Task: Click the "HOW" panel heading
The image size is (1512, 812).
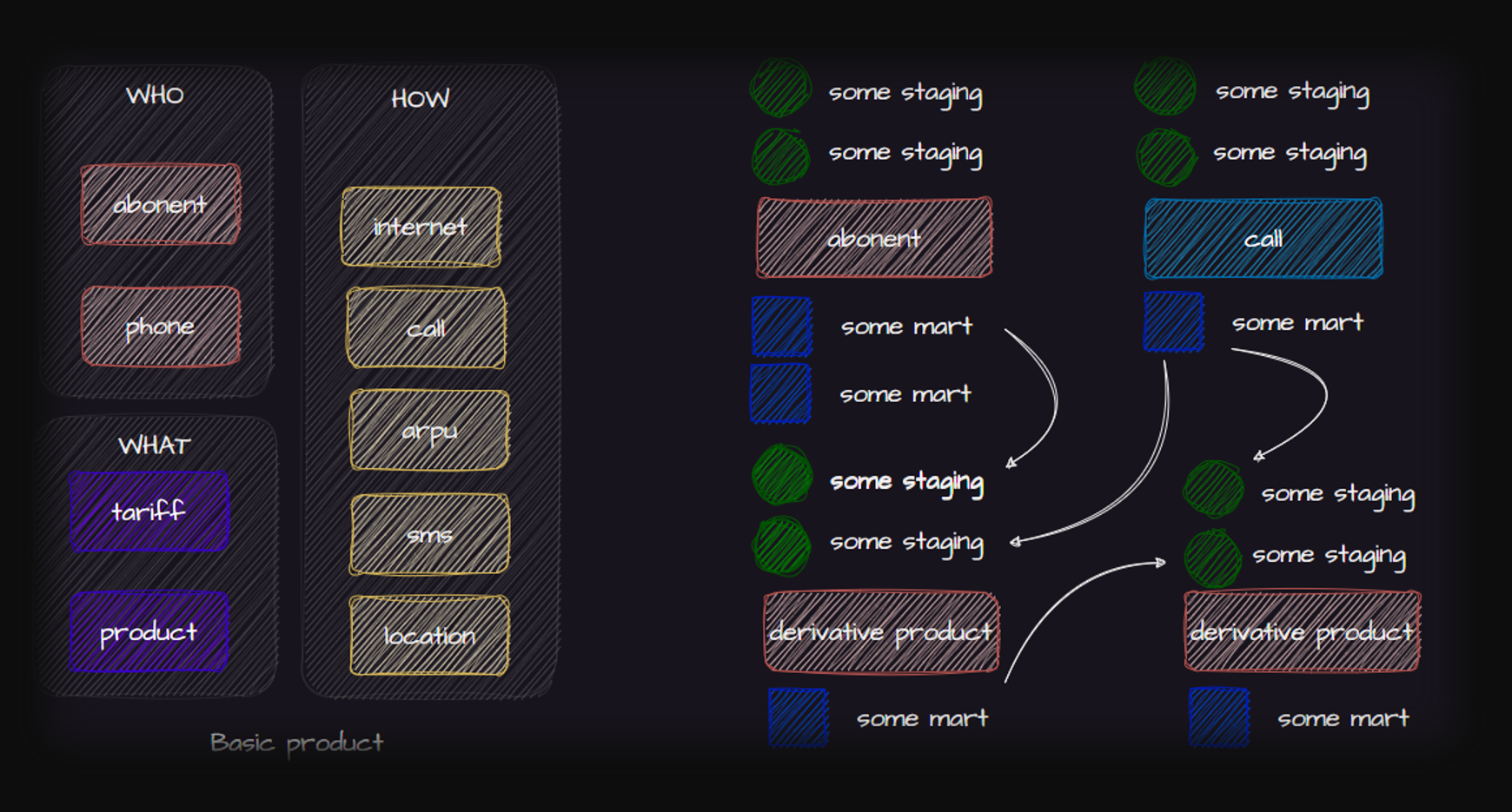Action: [x=420, y=99]
